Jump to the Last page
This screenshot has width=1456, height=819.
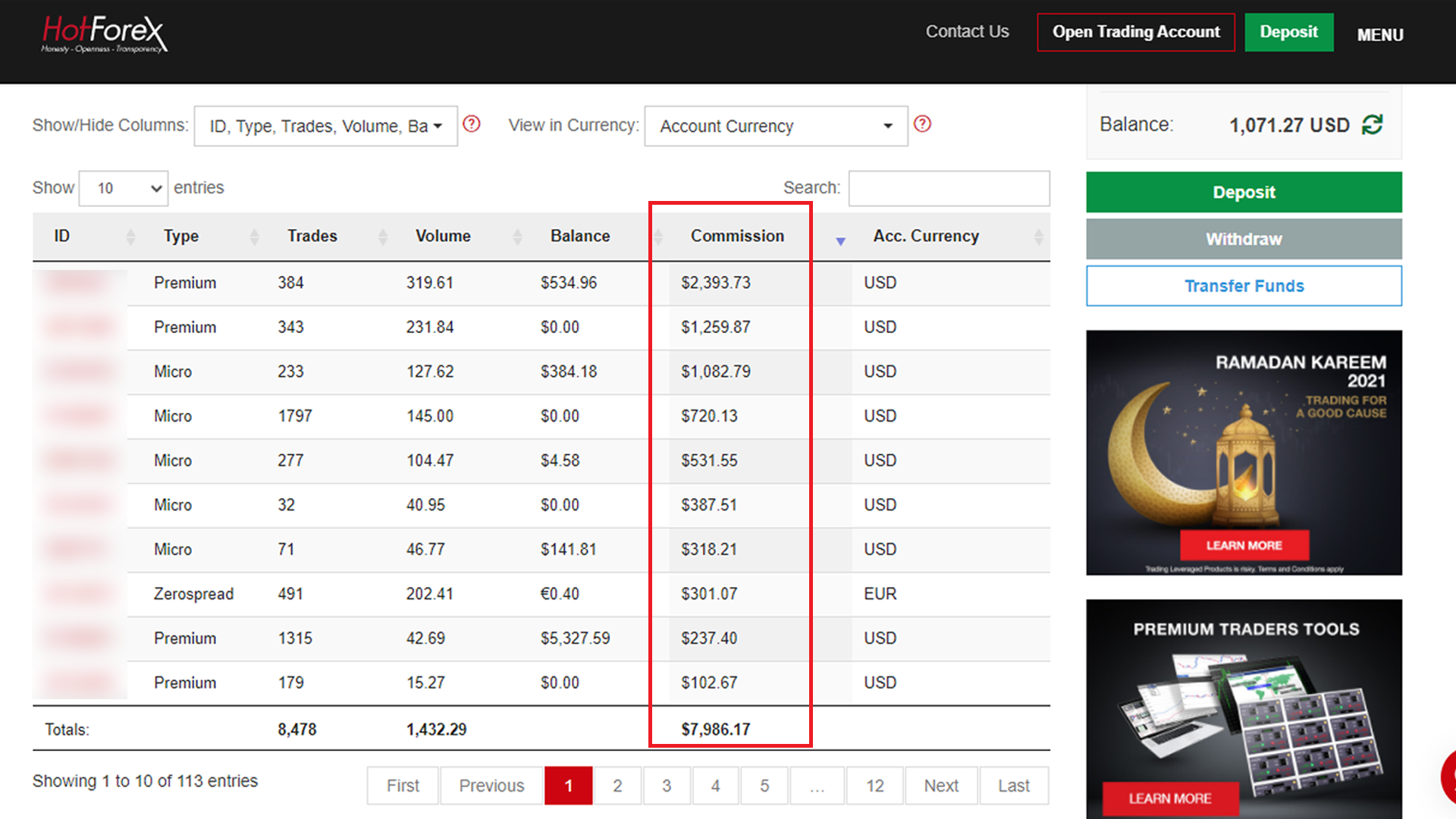(x=1013, y=786)
